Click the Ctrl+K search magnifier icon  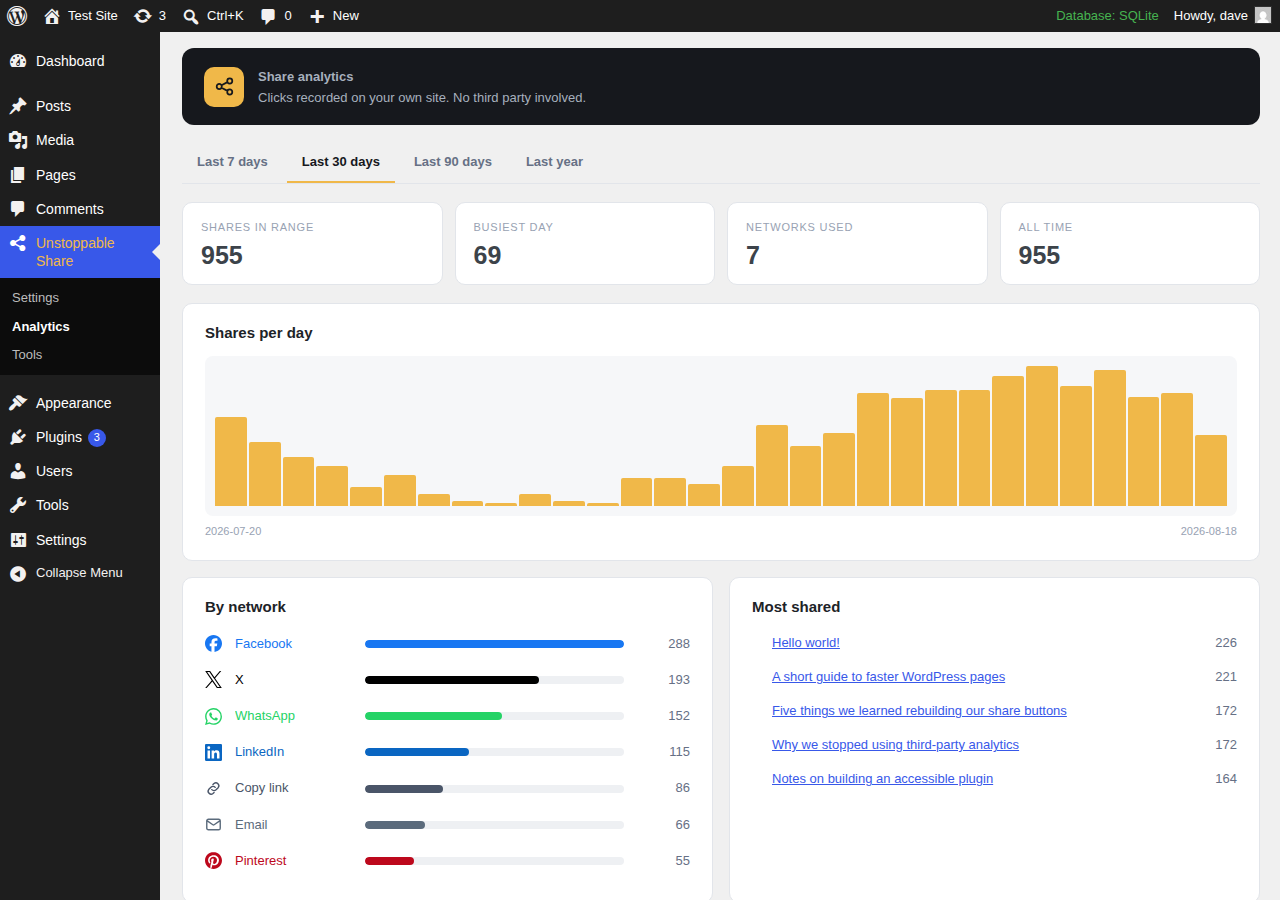191,16
